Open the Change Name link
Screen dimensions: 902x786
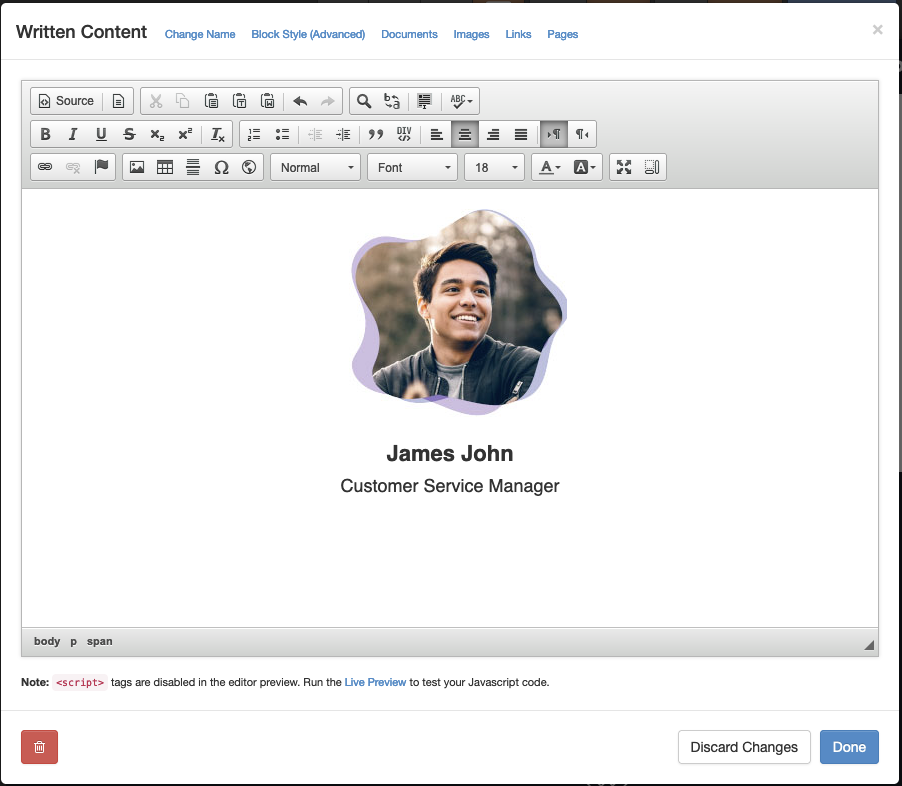coord(200,35)
